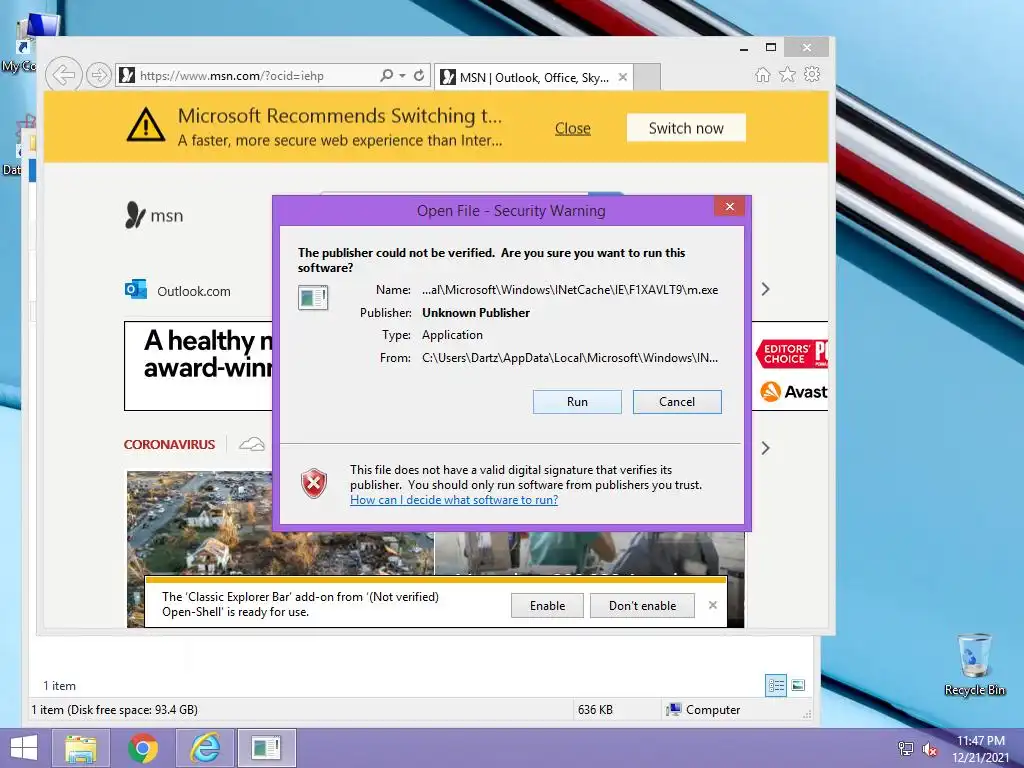Screen dimensions: 1024x768
Task: Go back using Internet Explorer's back arrow
Action: [x=63, y=75]
